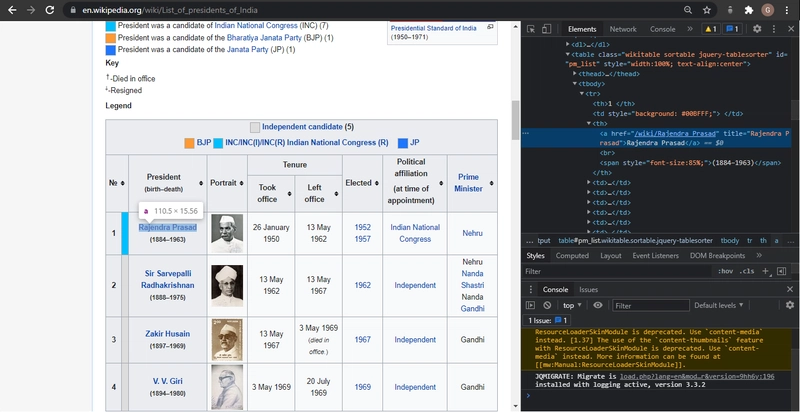
Task: Toggle the .cls element classes panel
Action: click(746, 271)
